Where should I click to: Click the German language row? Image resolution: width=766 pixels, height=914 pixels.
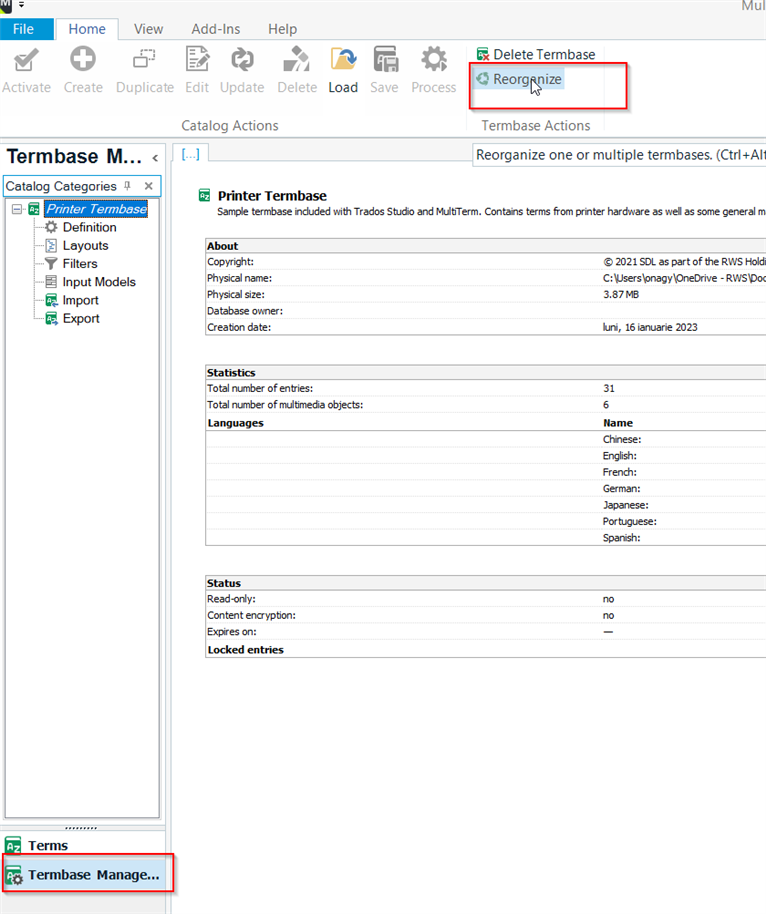tap(486, 488)
